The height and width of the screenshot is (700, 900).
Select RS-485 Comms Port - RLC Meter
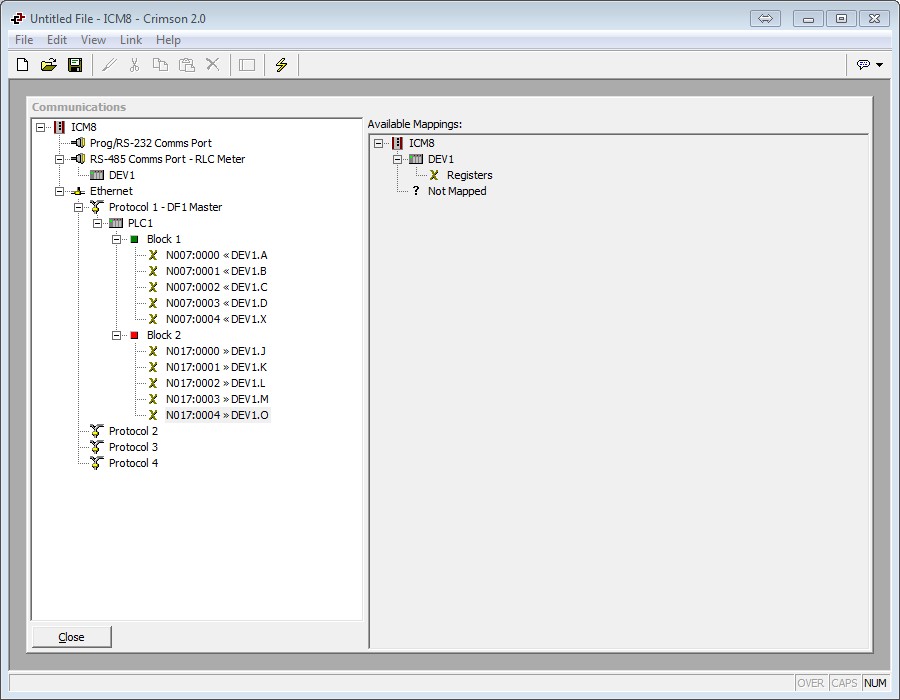point(167,159)
